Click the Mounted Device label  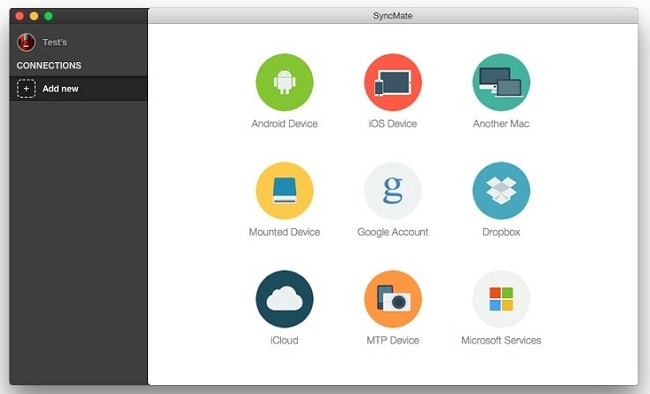click(284, 232)
